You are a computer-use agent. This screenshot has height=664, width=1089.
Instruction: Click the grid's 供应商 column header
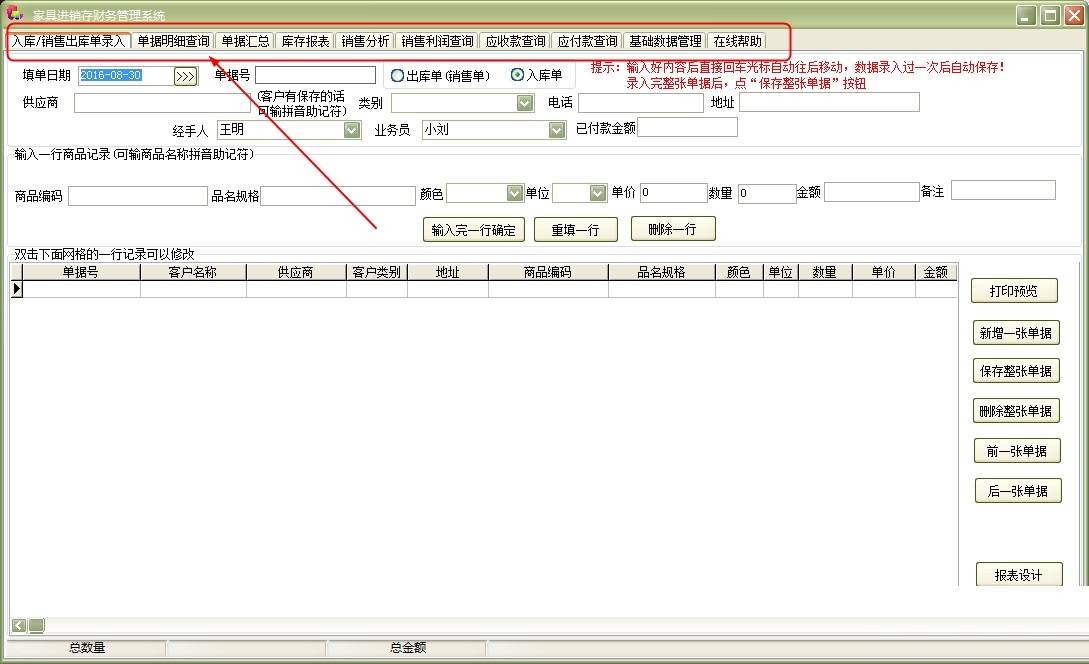(296, 272)
